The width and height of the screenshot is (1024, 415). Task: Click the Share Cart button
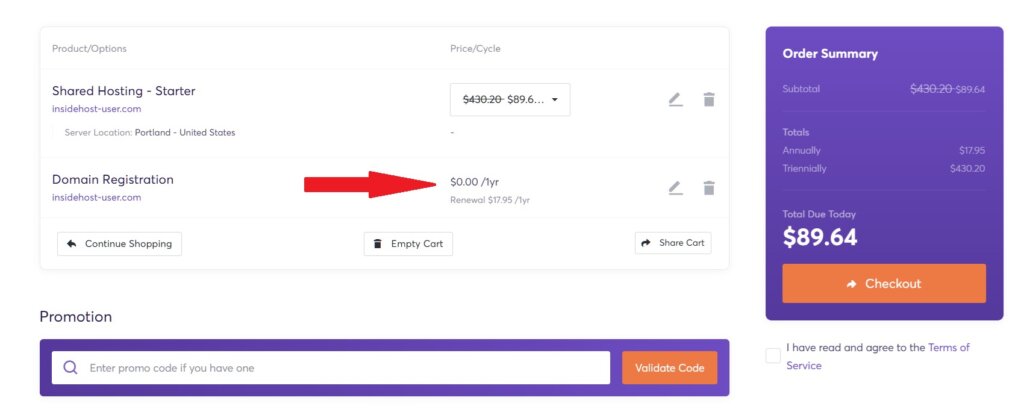tap(673, 243)
